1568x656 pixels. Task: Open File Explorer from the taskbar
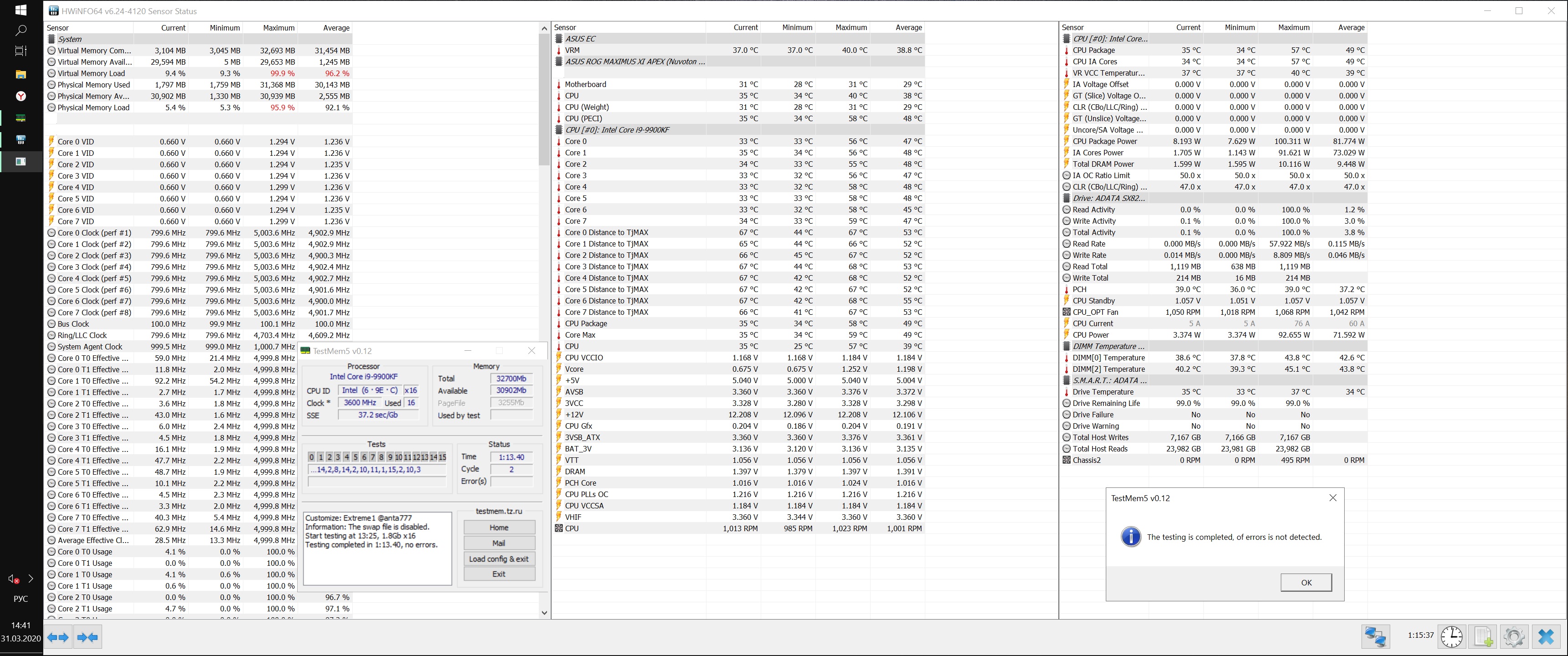pos(21,74)
